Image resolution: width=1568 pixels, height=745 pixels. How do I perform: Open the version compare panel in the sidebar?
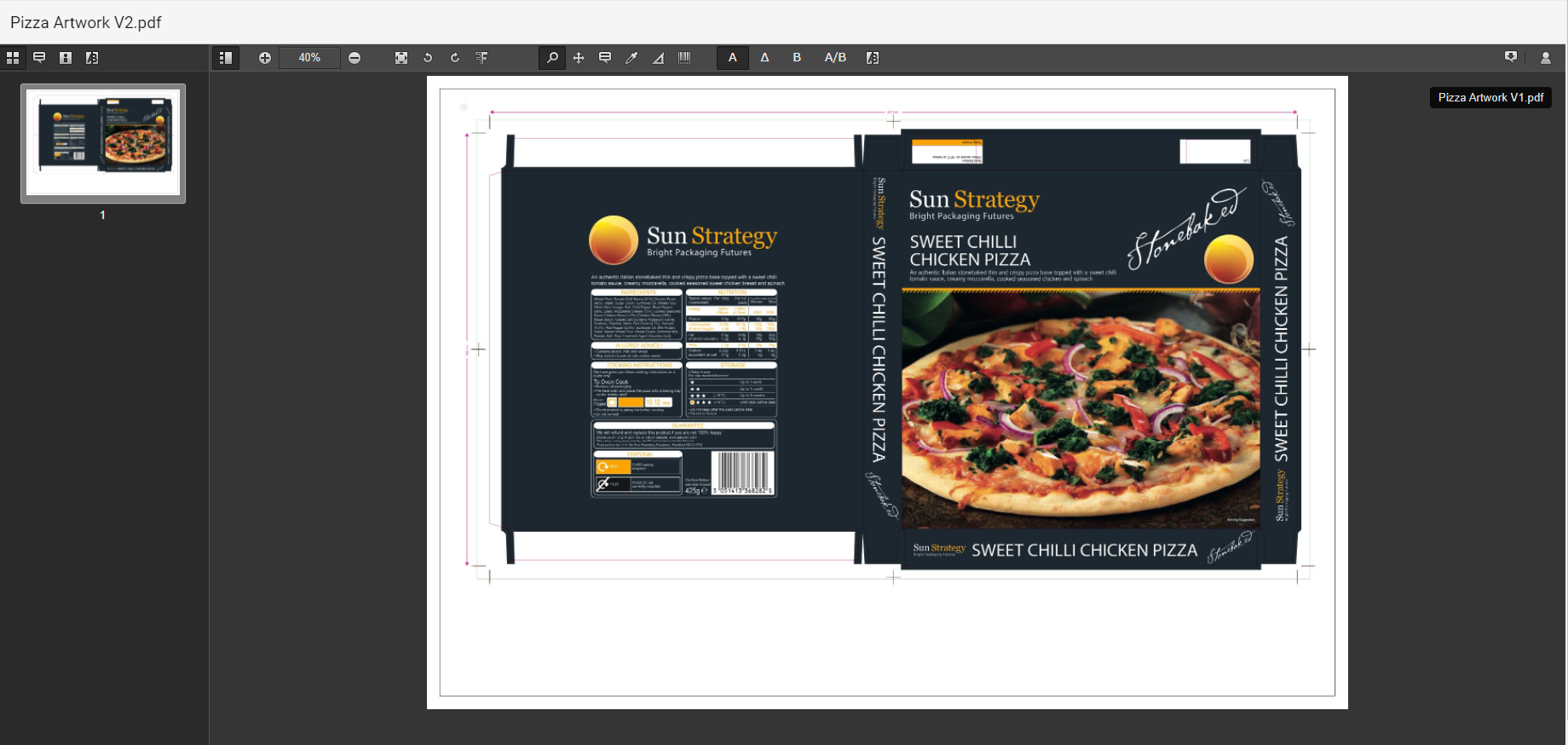pyautogui.click(x=92, y=58)
